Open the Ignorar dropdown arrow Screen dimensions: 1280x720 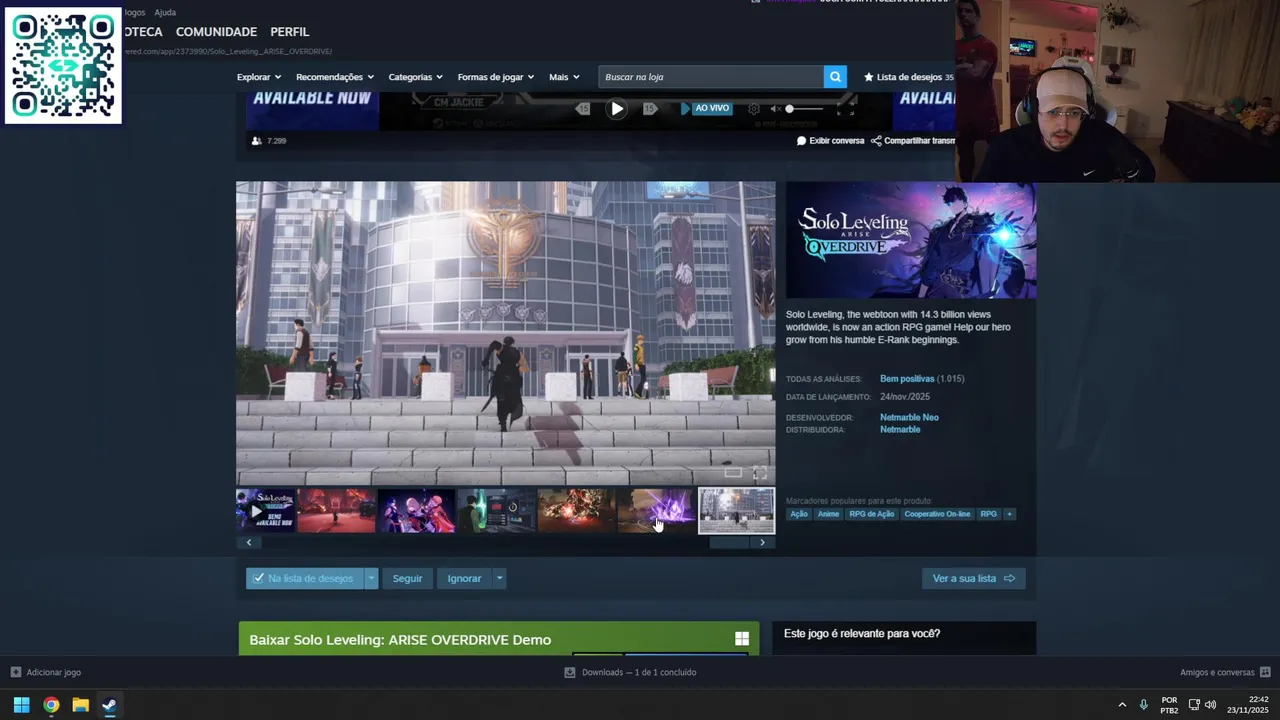pos(499,578)
